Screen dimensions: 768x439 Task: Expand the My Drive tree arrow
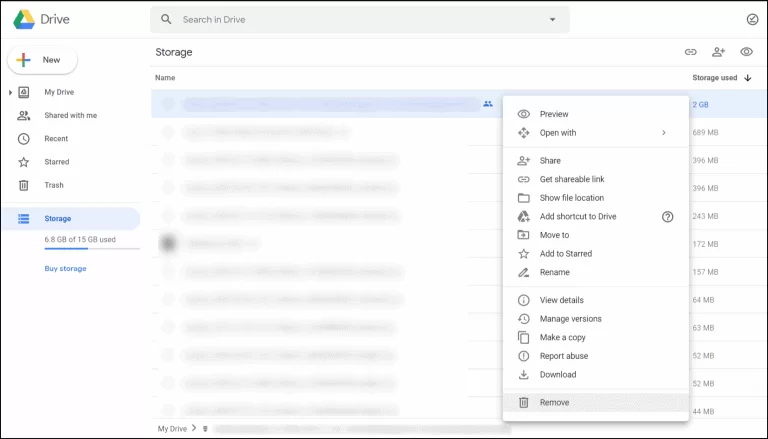[x=10, y=93]
